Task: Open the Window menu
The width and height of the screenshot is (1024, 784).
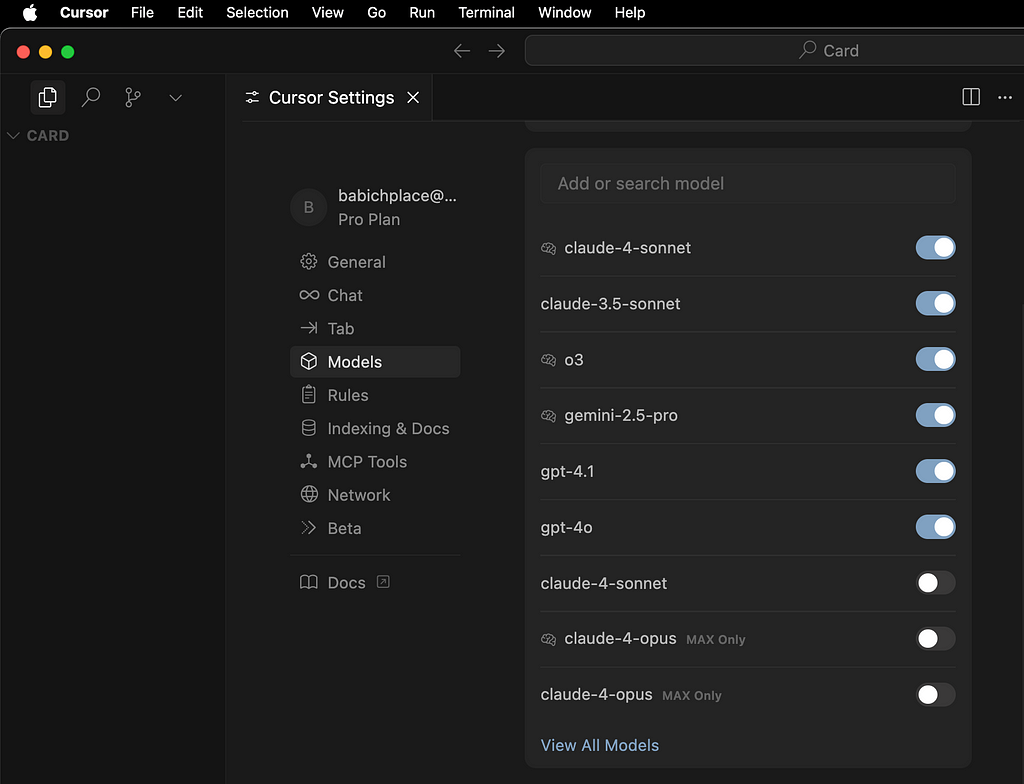Action: pos(564,12)
